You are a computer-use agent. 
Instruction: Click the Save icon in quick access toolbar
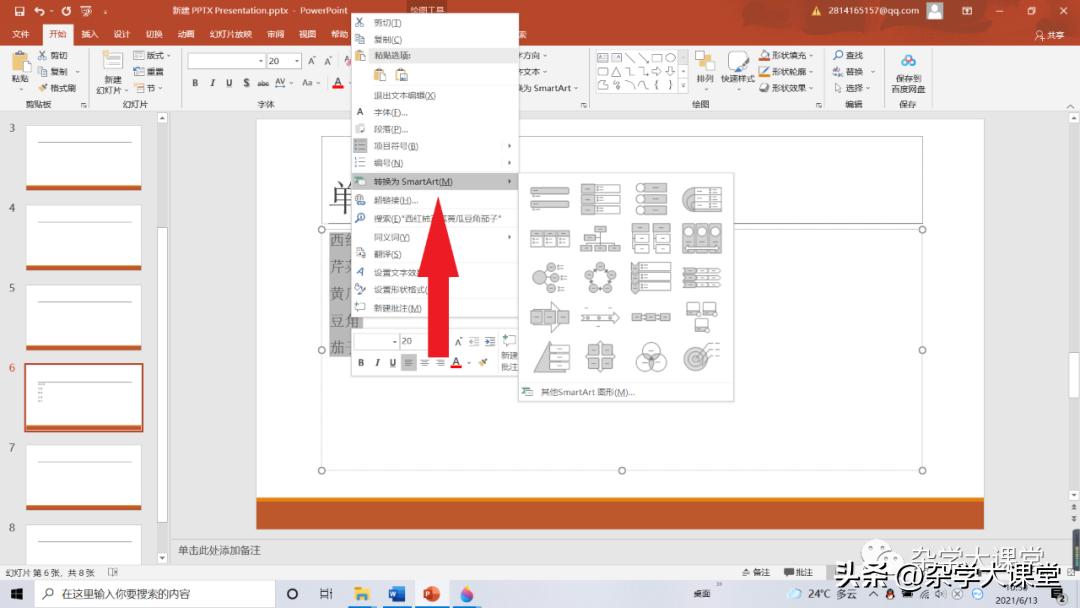click(x=19, y=11)
